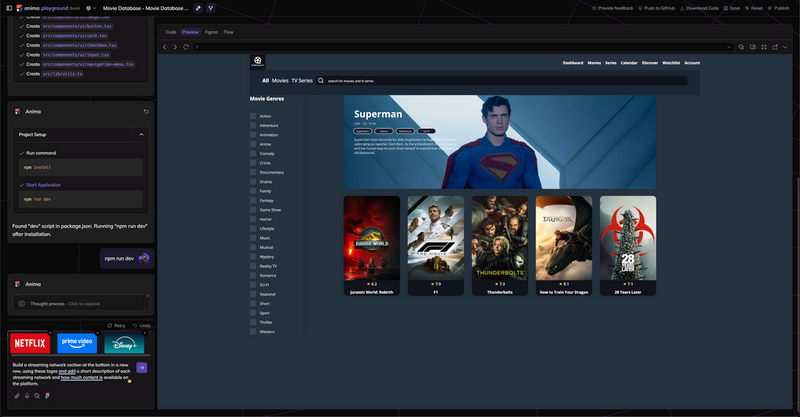
Task: Switch to the Preview tab
Action: (x=190, y=32)
